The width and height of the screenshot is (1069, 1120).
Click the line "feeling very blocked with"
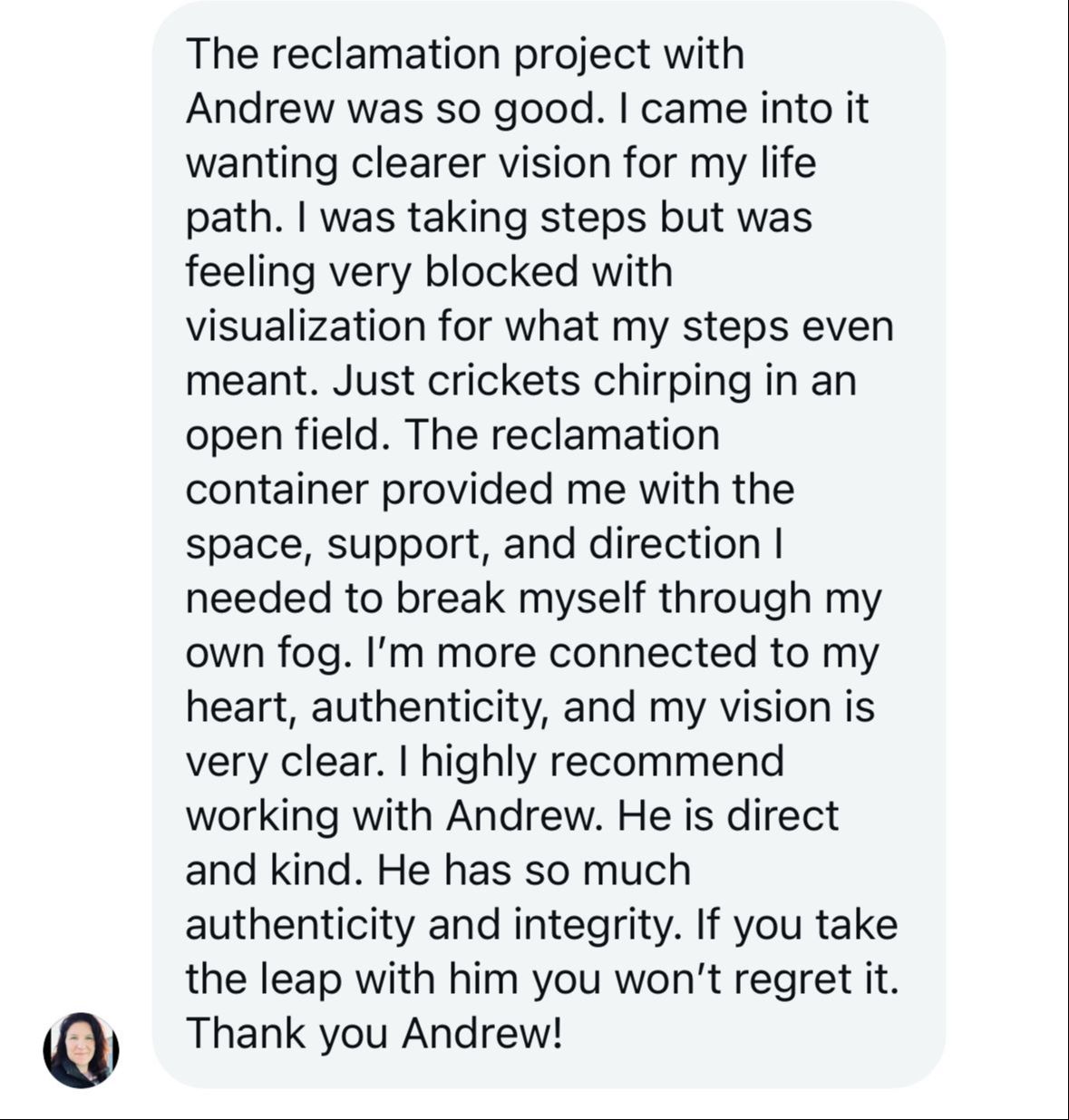(x=430, y=273)
